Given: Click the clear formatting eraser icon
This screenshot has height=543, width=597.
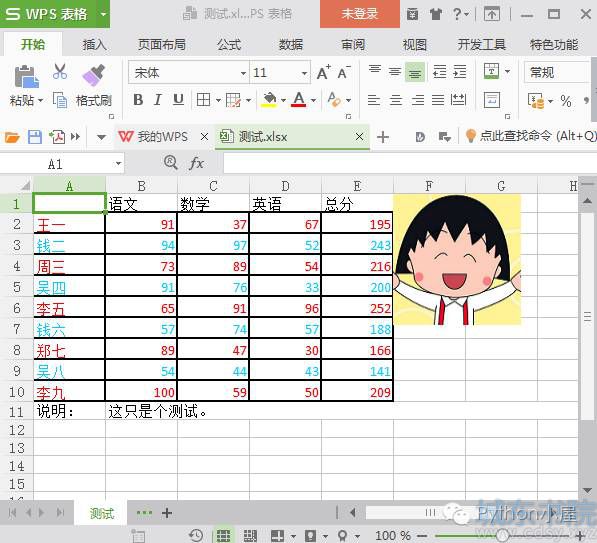Looking at the screenshot, I should pos(334,100).
